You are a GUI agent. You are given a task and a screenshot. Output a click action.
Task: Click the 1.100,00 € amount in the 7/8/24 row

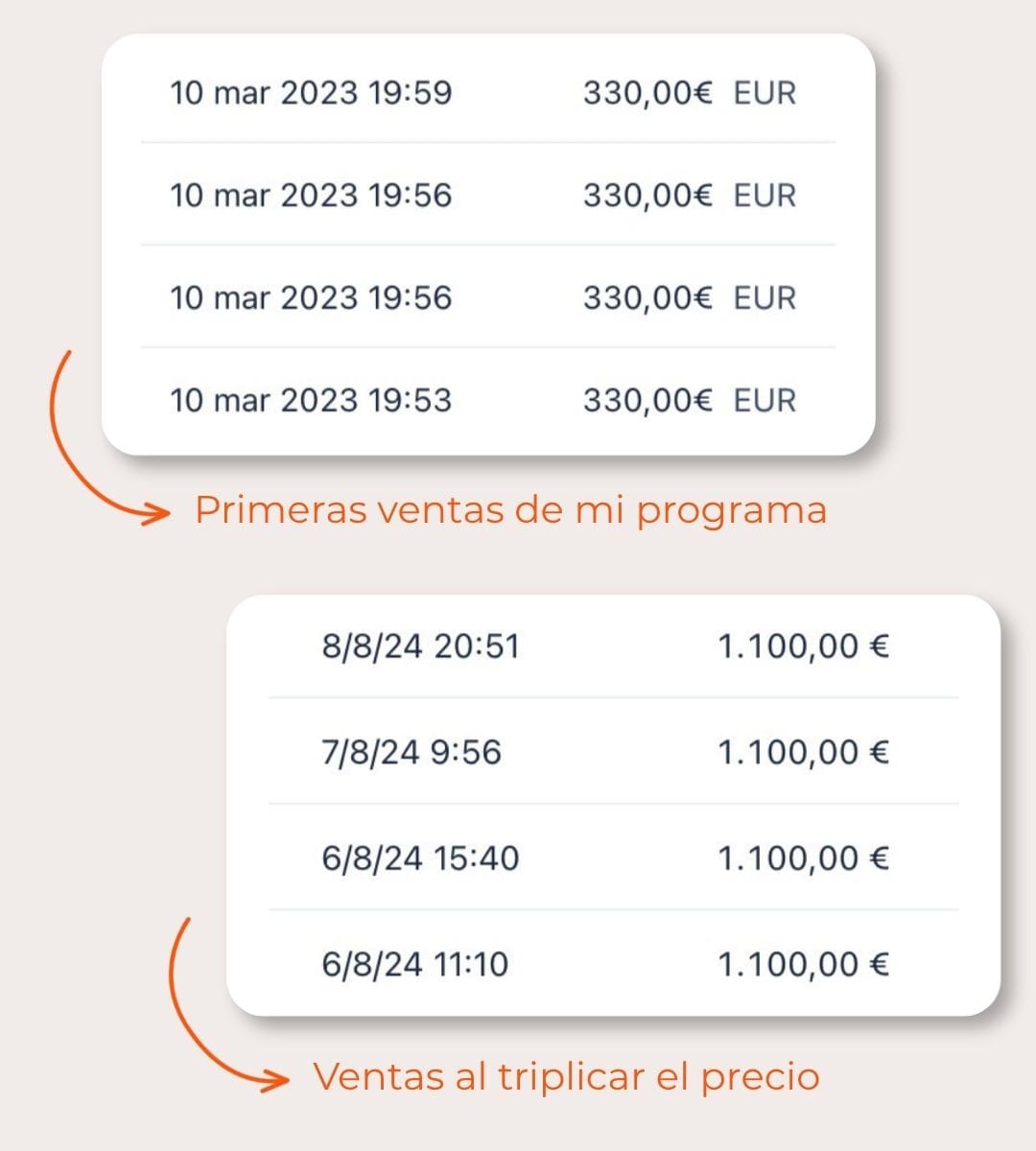[804, 752]
